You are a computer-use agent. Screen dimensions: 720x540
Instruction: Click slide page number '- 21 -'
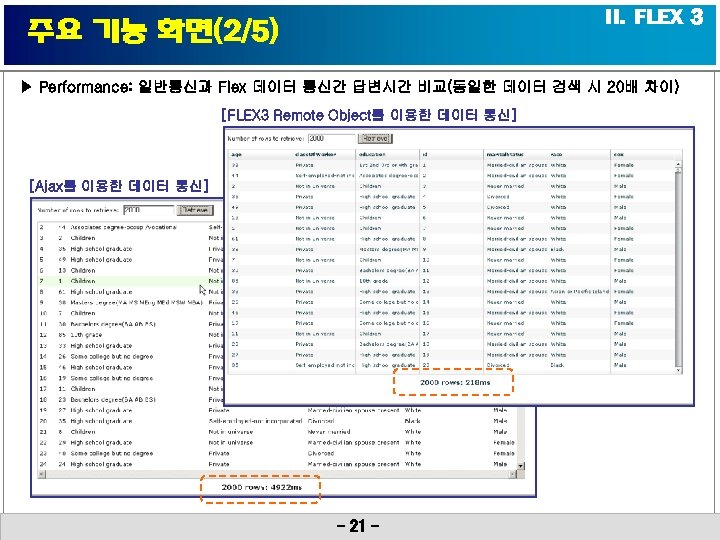358,526
